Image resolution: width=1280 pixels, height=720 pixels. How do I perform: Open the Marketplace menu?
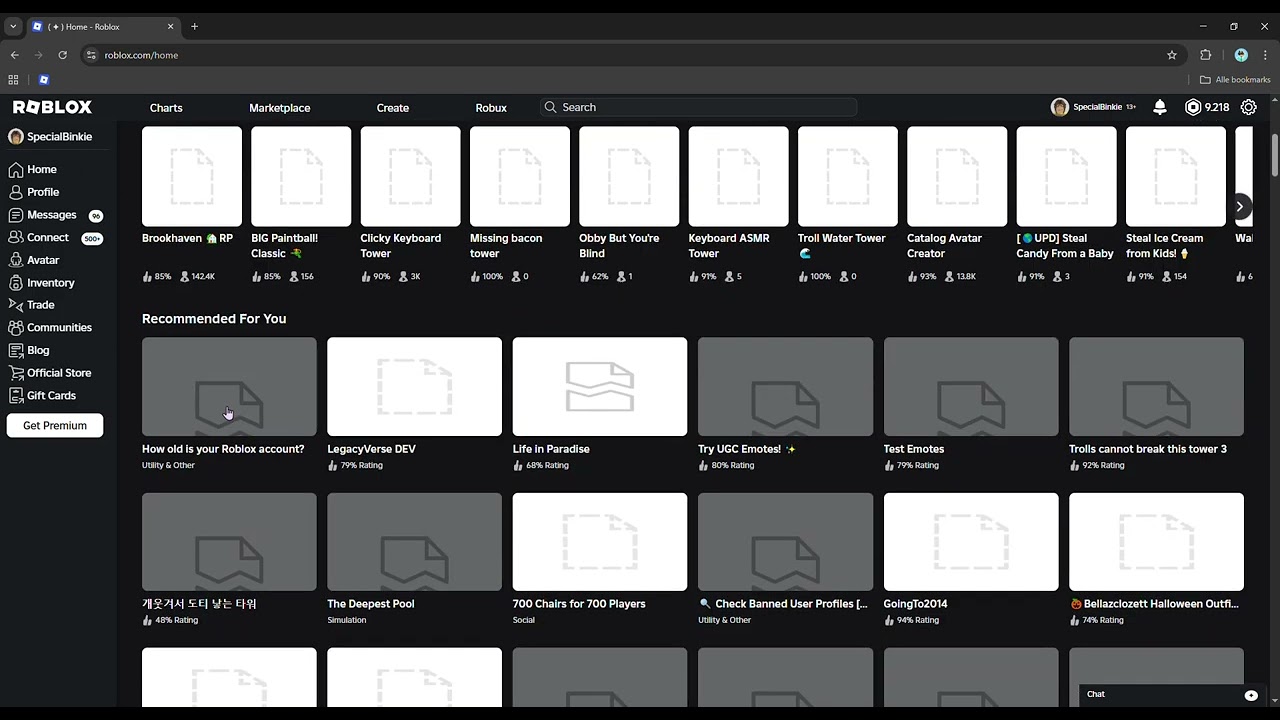tap(280, 108)
